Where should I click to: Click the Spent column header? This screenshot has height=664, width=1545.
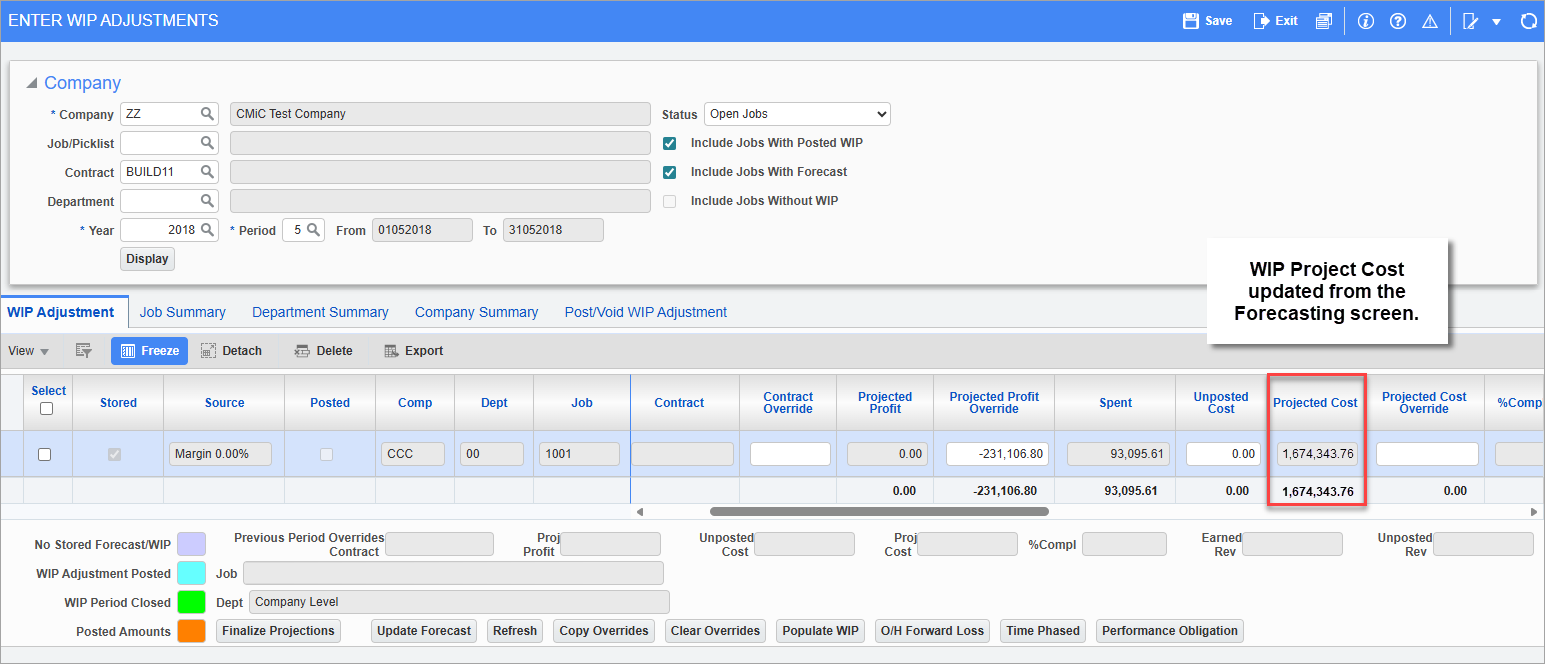click(x=1116, y=403)
